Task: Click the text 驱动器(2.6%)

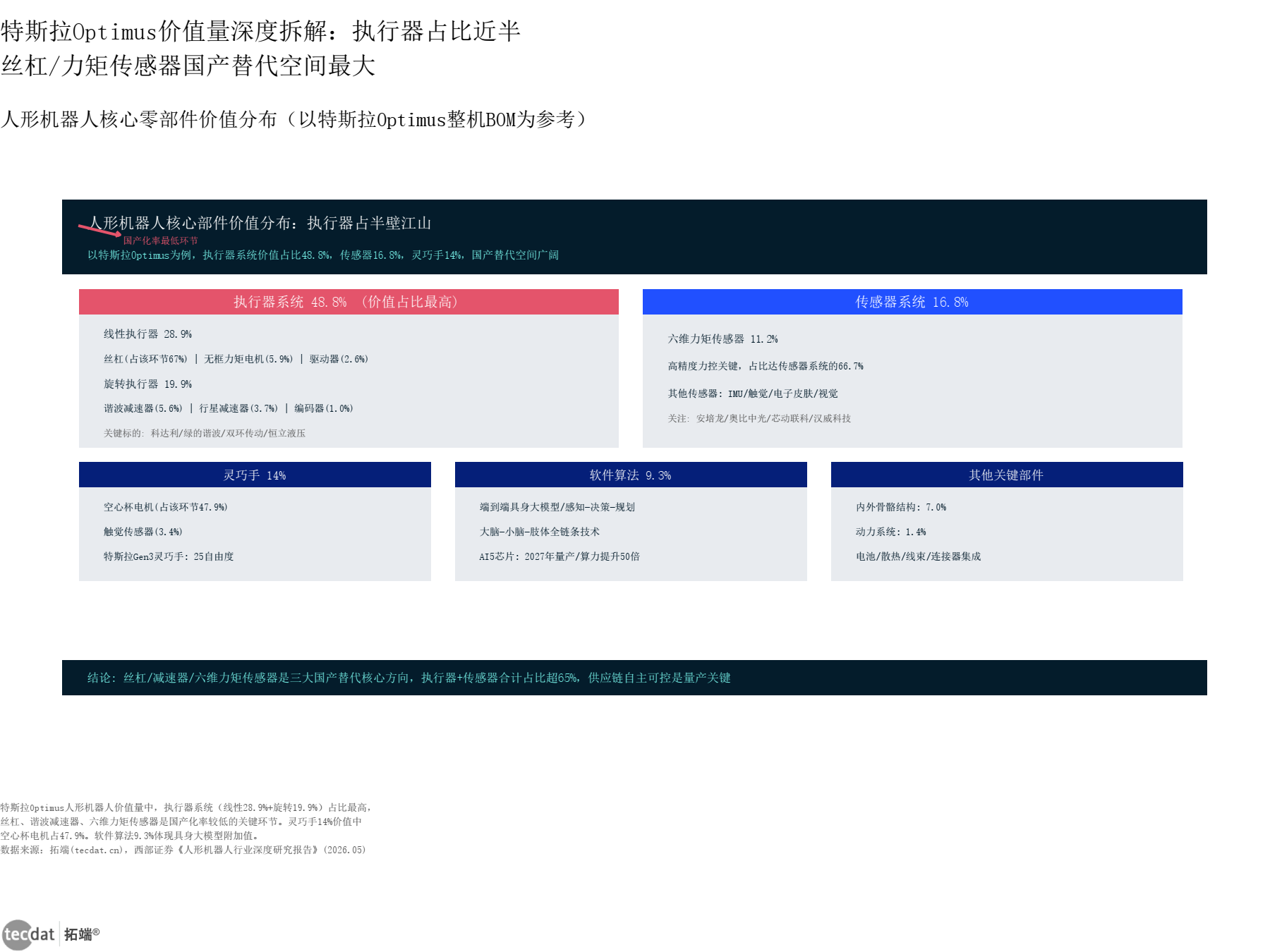Action: [x=339, y=359]
